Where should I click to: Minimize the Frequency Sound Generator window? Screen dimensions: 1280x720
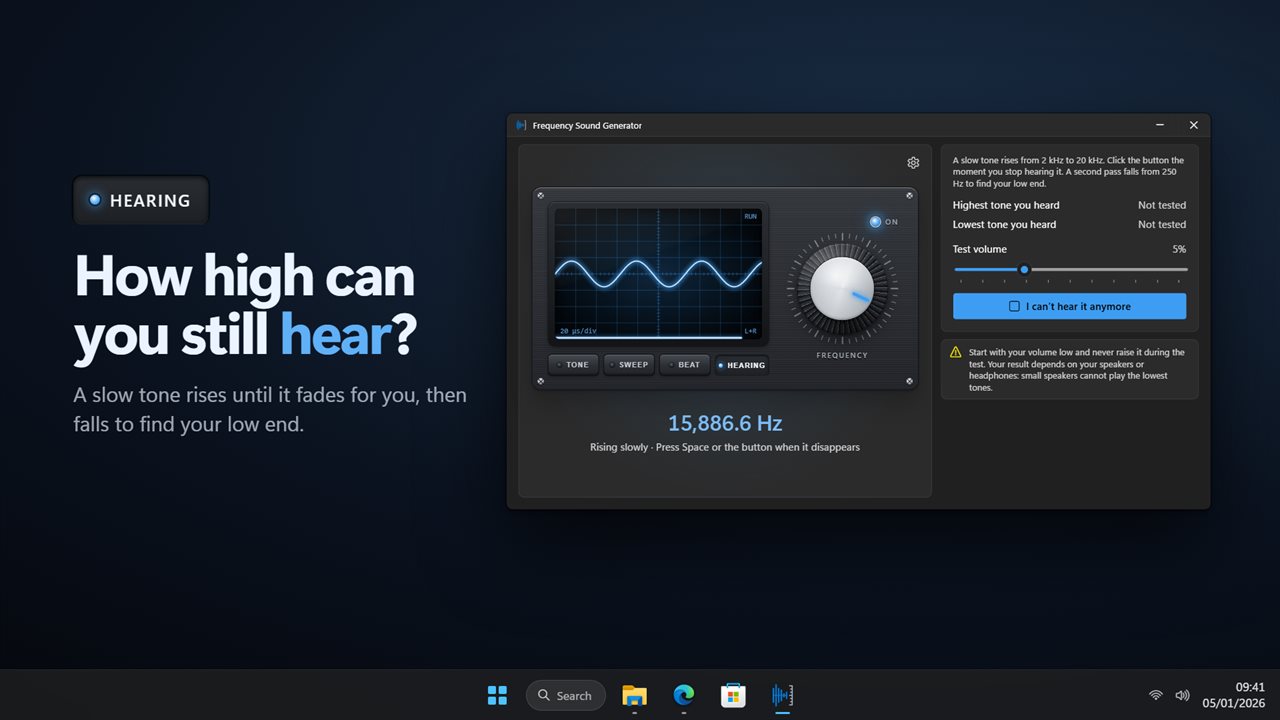coord(1160,125)
